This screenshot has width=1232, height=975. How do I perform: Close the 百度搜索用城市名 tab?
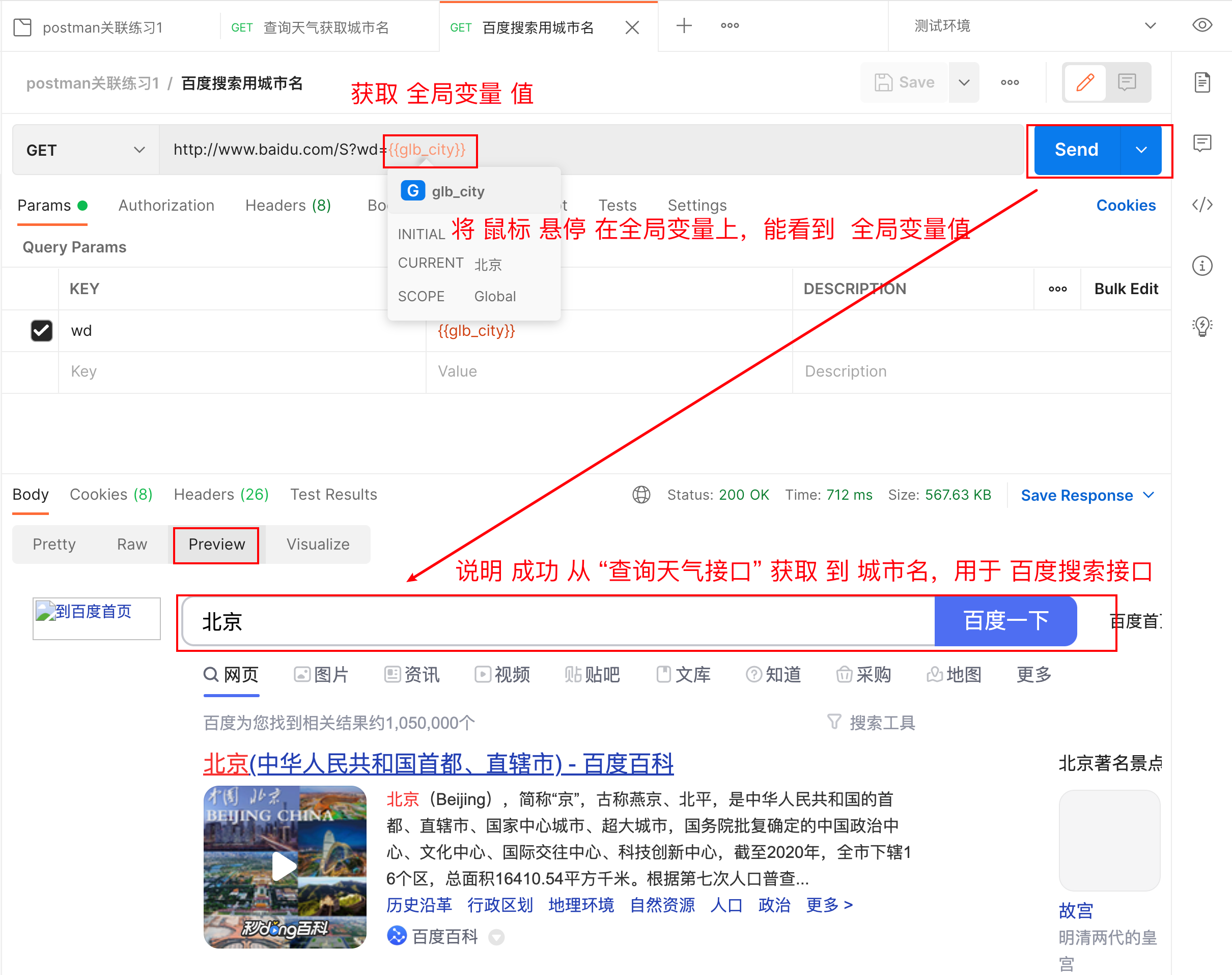coord(632,27)
